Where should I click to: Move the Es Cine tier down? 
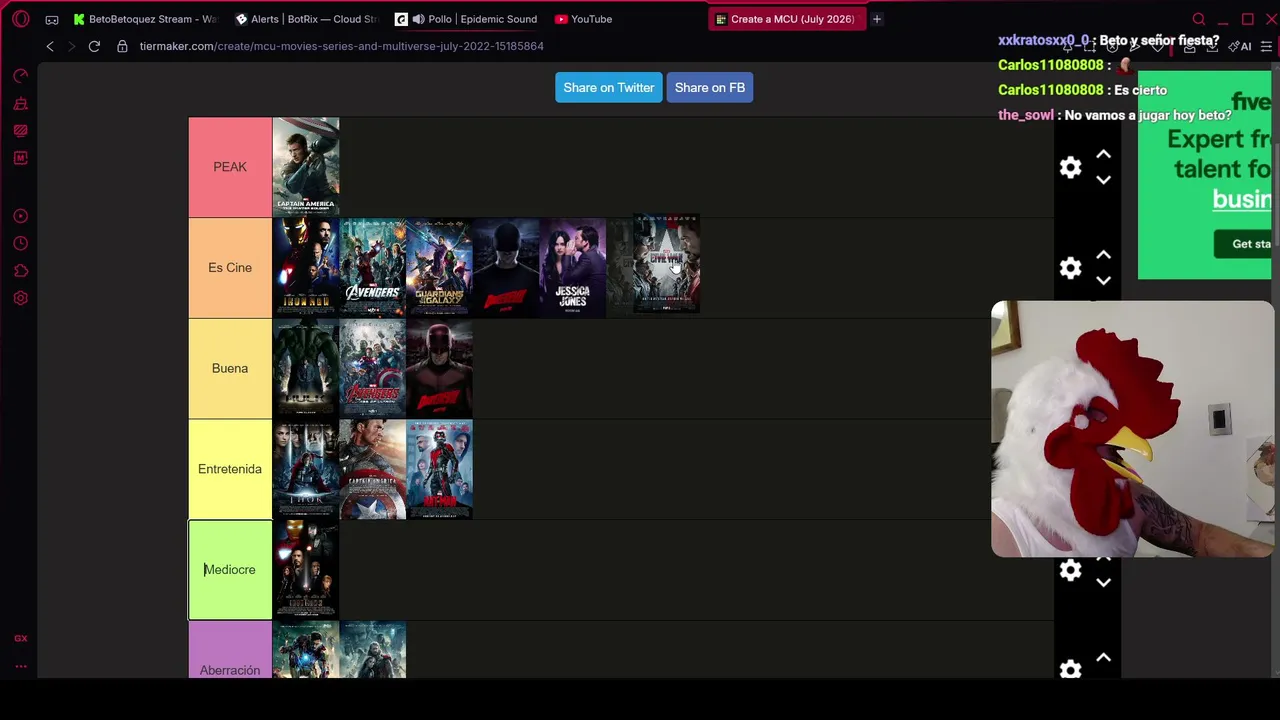coord(1103,281)
